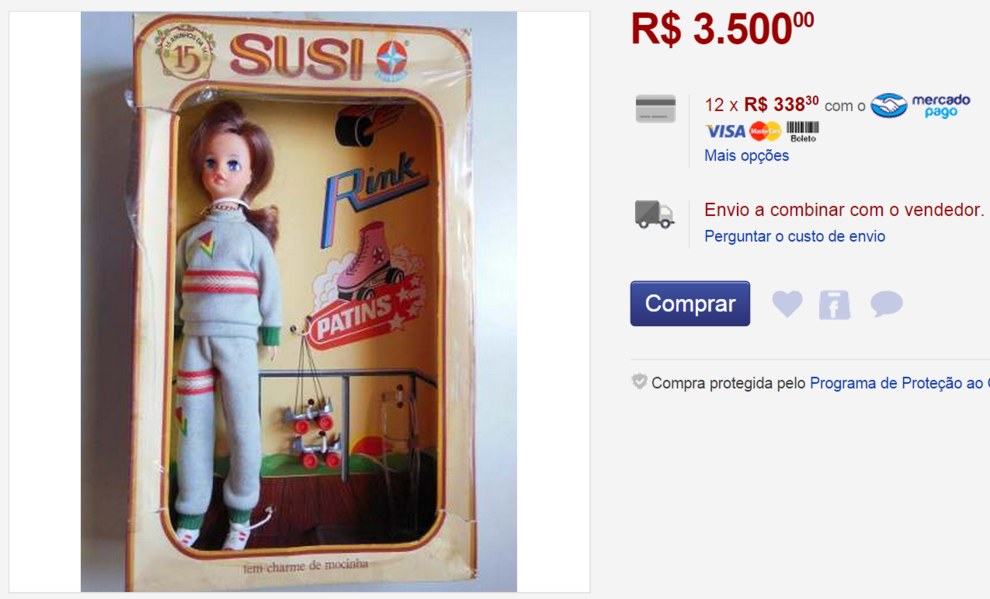
Task: Click the Compra protegida pelo text
Action: [x=728, y=383]
